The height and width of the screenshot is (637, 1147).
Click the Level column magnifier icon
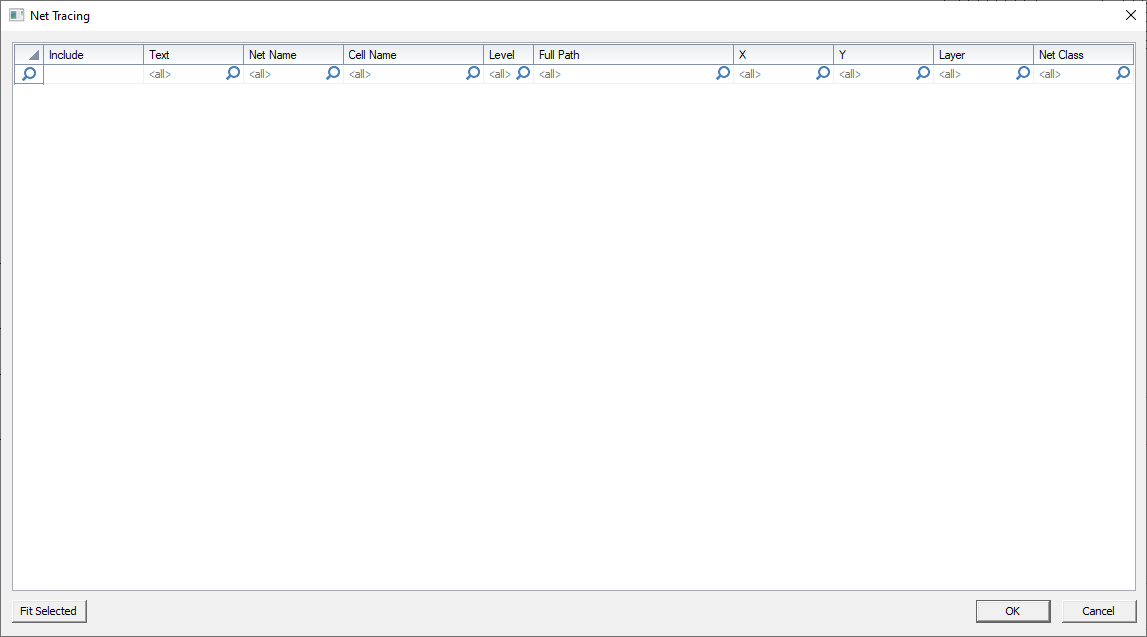pos(522,73)
